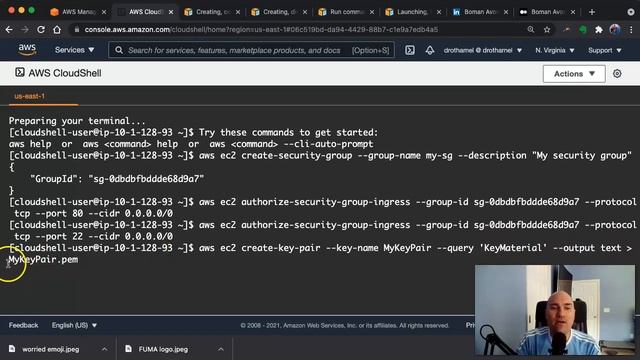Open the CloudShell terminal icon in navbar

(410, 50)
